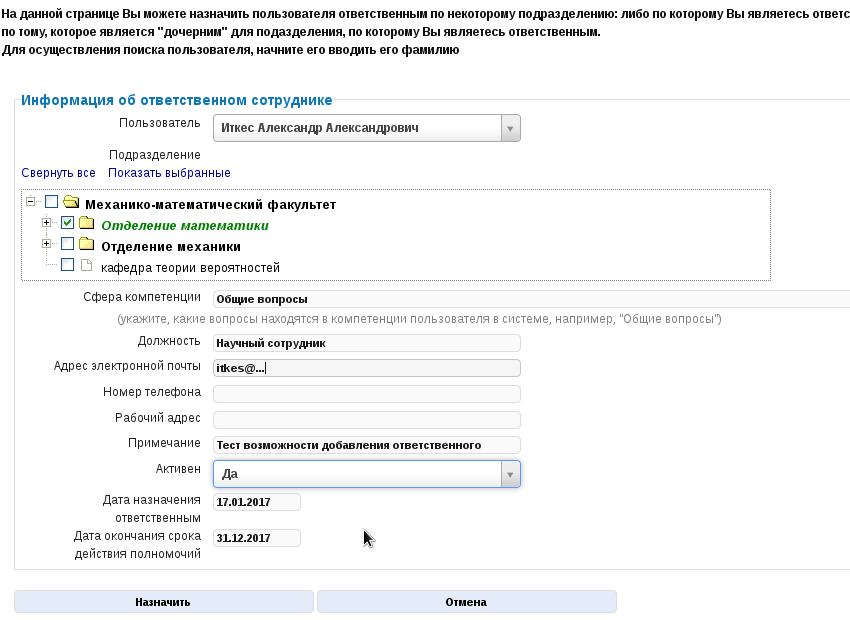Open the Активен dropdown arrow

pyautogui.click(x=510, y=474)
